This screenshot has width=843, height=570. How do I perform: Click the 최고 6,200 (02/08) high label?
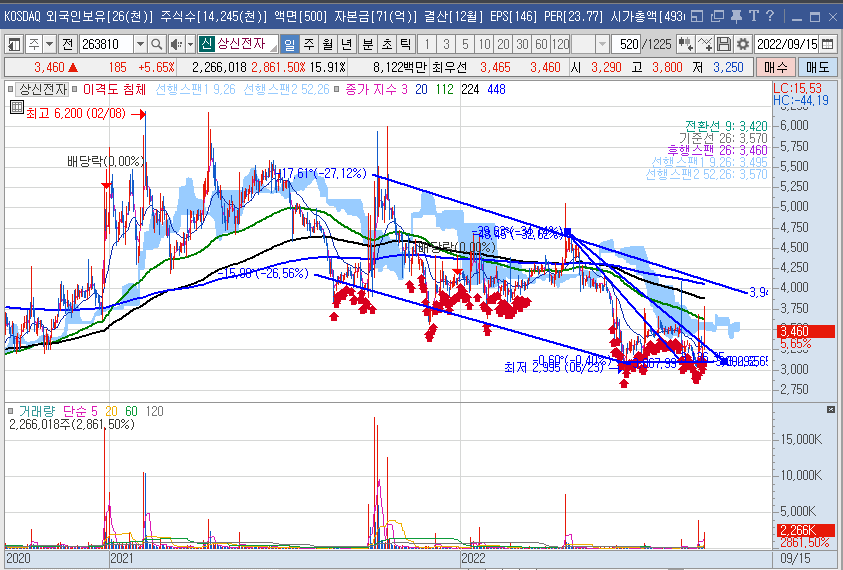coord(76,113)
